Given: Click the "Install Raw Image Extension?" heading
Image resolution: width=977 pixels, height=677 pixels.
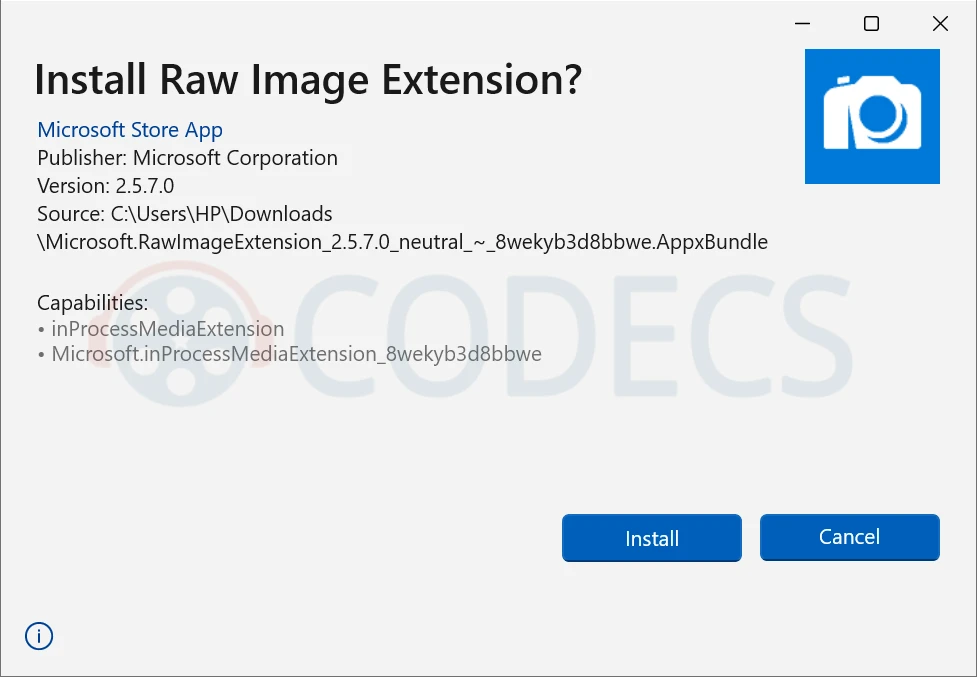Looking at the screenshot, I should point(308,80).
